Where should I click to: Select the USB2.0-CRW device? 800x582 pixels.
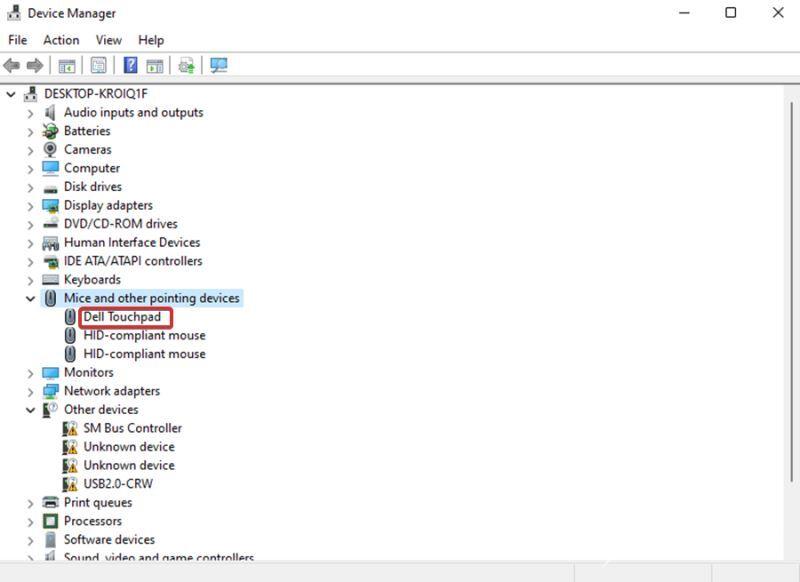pyautogui.click(x=118, y=484)
